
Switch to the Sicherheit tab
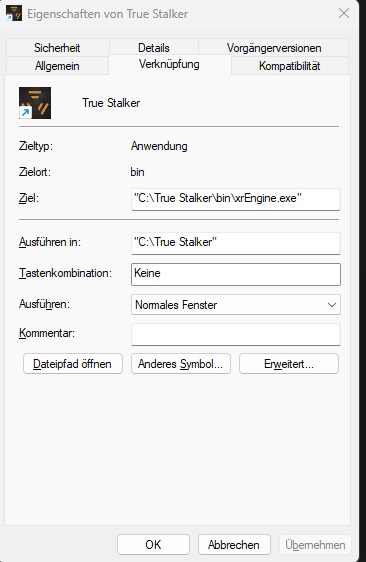point(57,48)
